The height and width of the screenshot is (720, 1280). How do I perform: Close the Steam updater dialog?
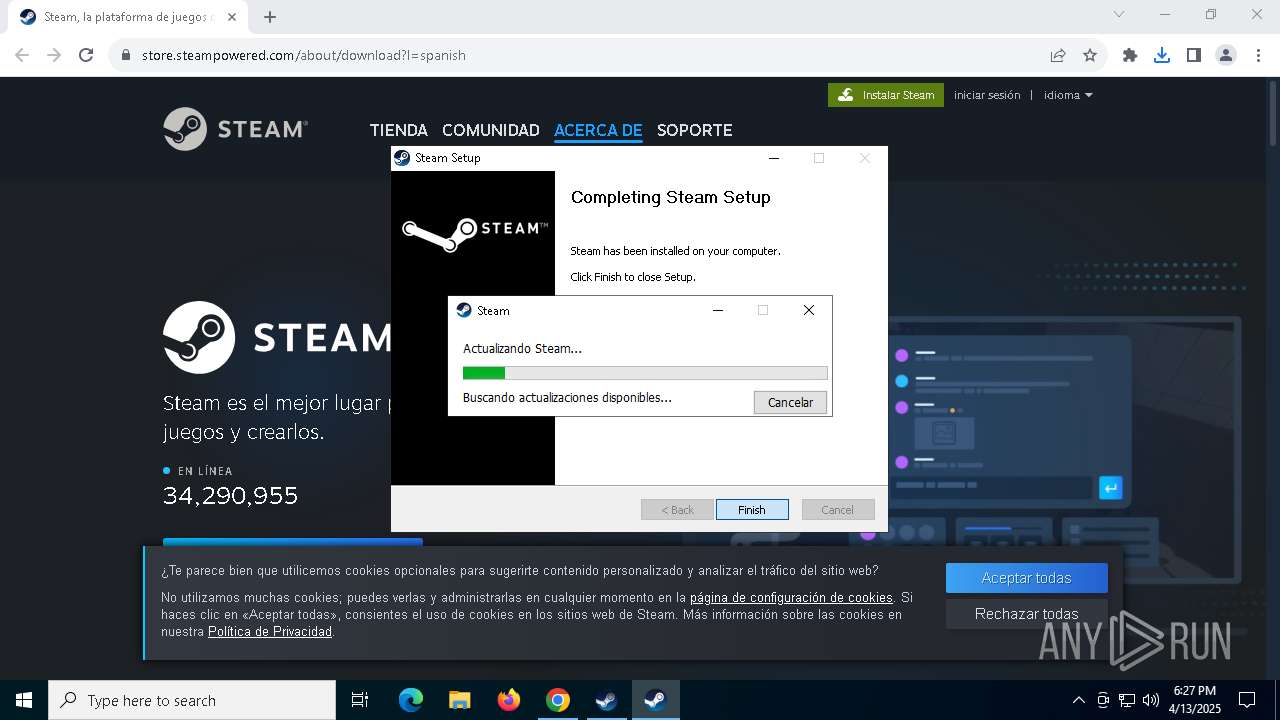coord(809,311)
